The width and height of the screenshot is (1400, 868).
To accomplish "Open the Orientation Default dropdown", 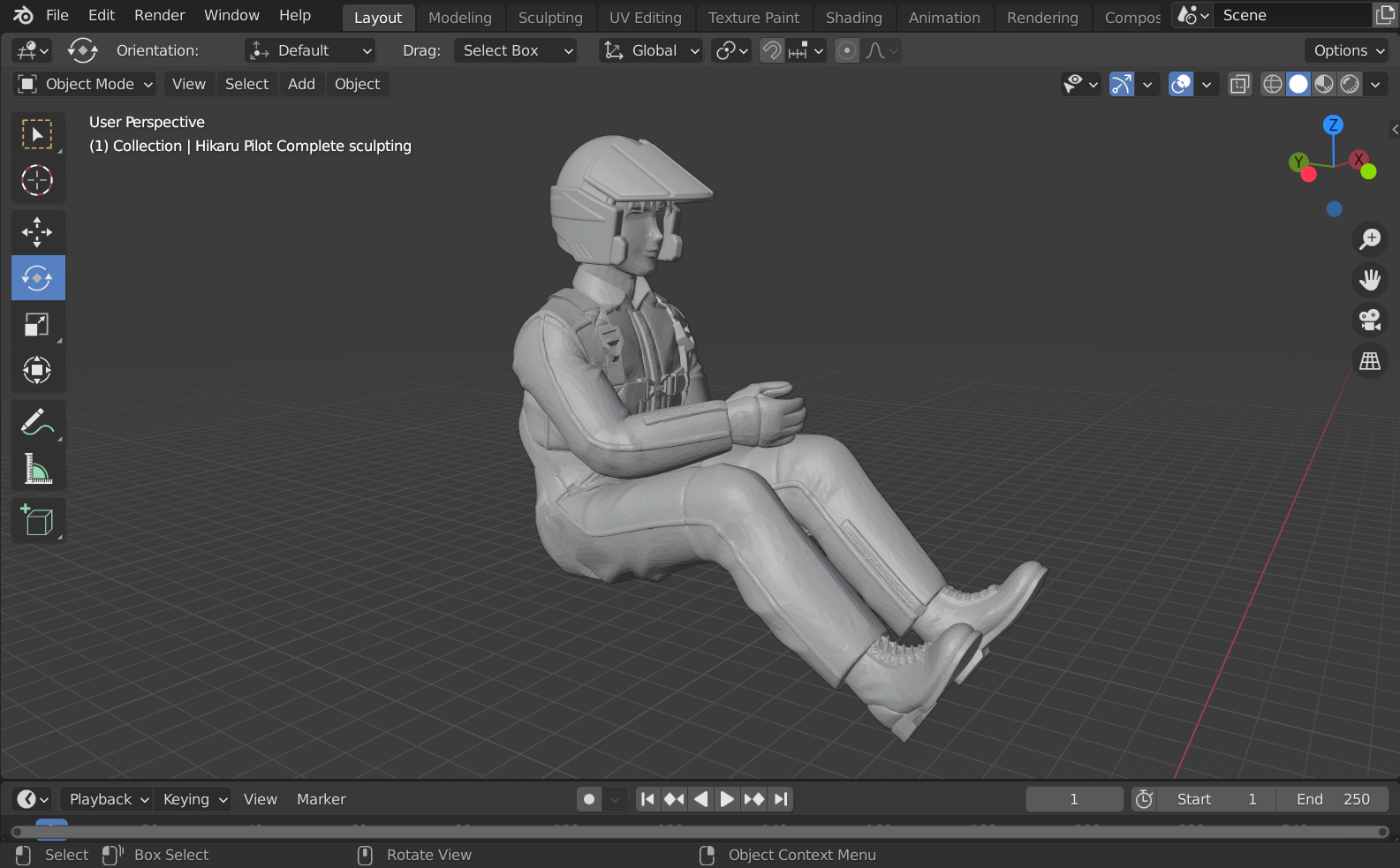I will pos(310,50).
